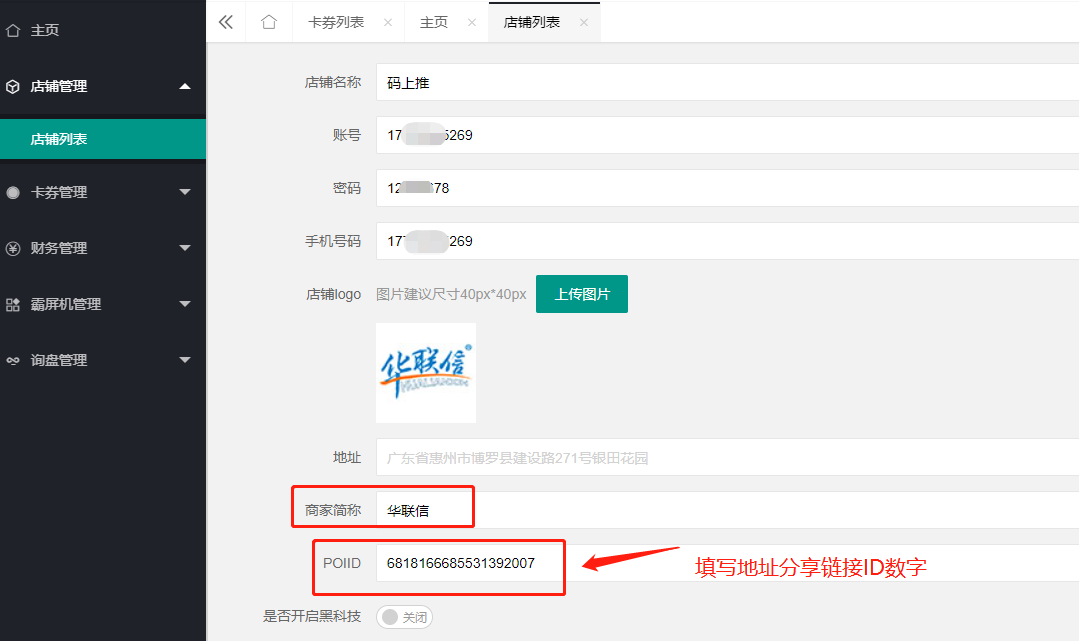Collapse the 店铺管理 menu arrow

point(184,86)
